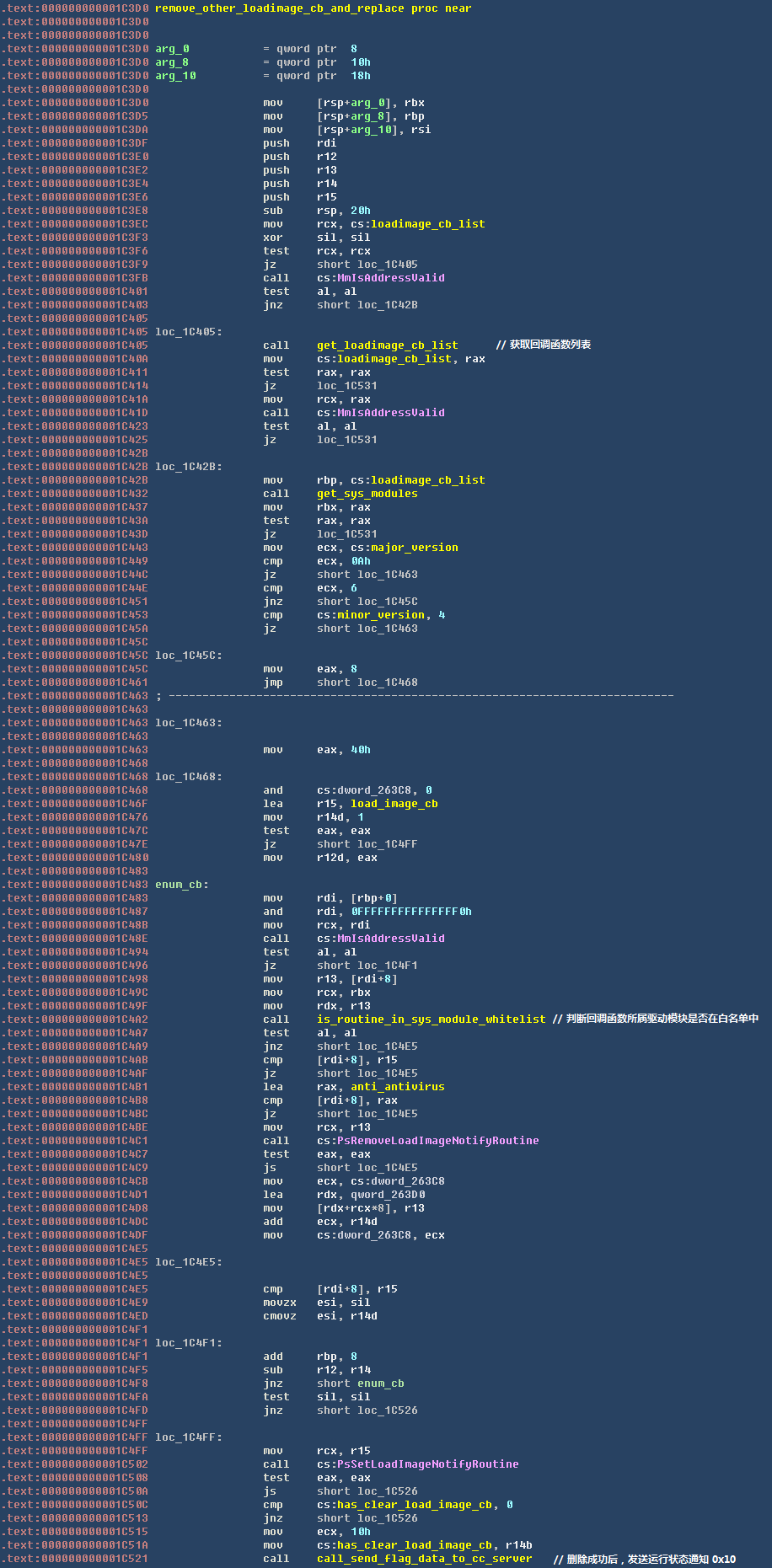The height and width of the screenshot is (1568, 772).
Task: Click the major_version variable reference
Action: [x=414, y=548]
